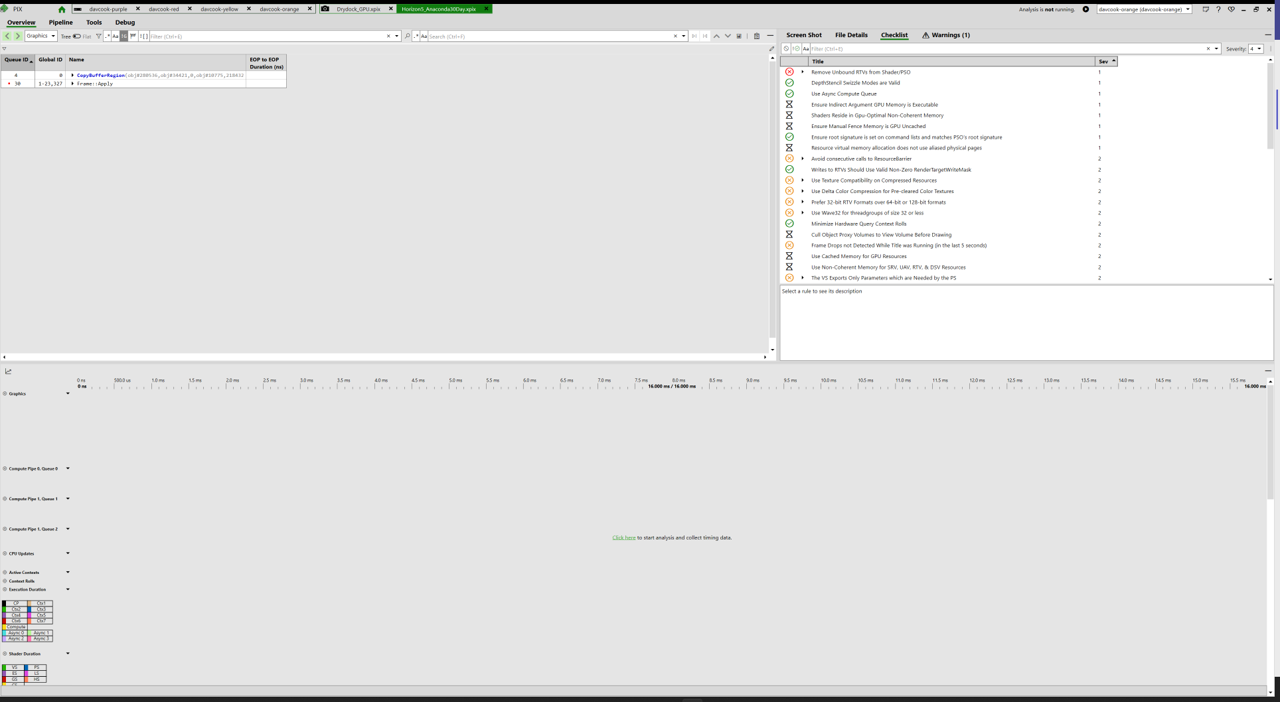1280x702 pixels.
Task: Click the 'Click here' start analysis link
Action: point(624,538)
